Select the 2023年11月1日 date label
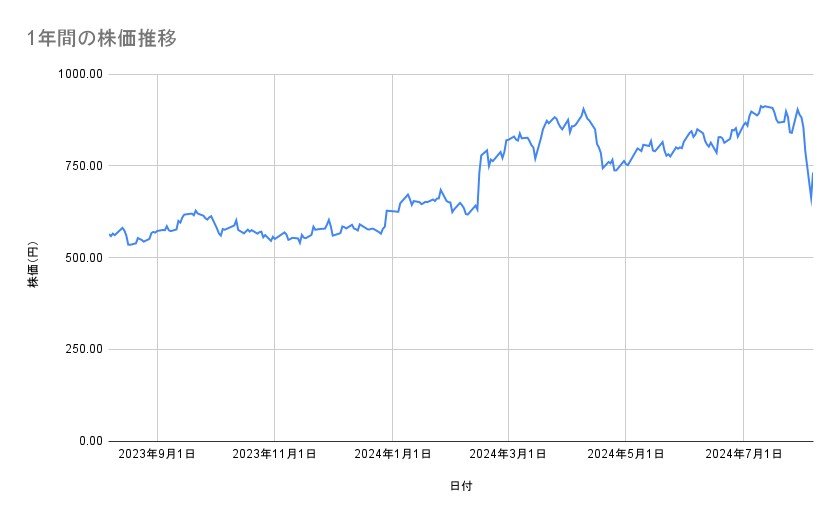 [274, 455]
